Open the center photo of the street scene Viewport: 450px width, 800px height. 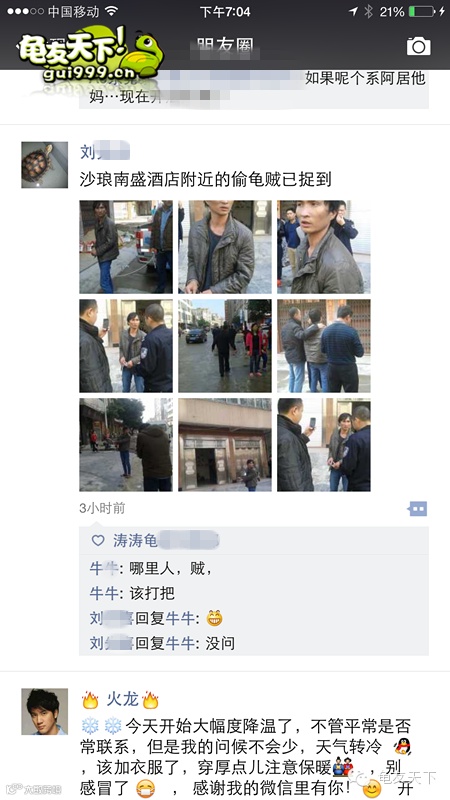pos(225,346)
